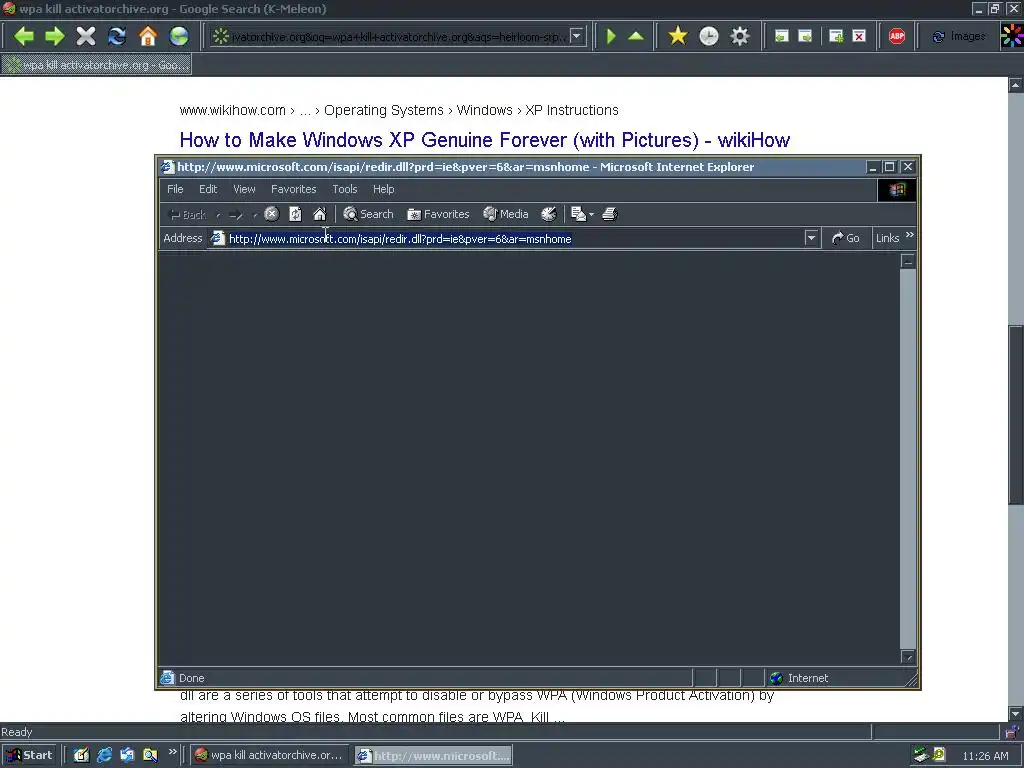This screenshot has height=768, width=1024.
Task: Close current tab with red X icon
Action: tap(859, 37)
